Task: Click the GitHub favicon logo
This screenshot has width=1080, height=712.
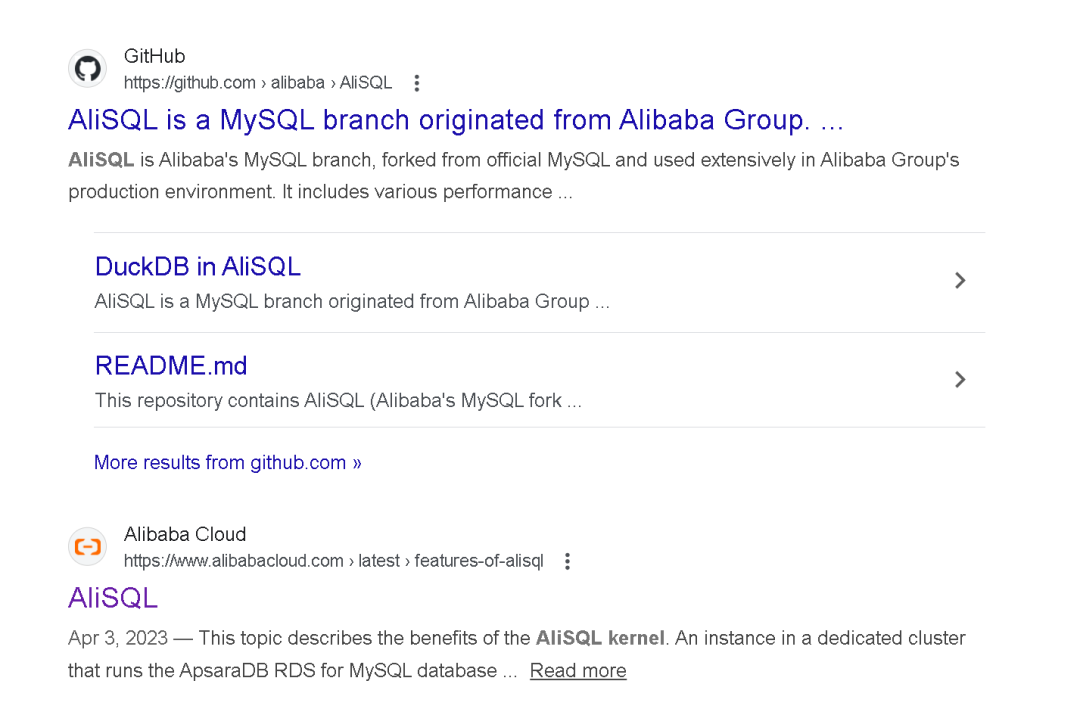Action: click(x=87, y=69)
